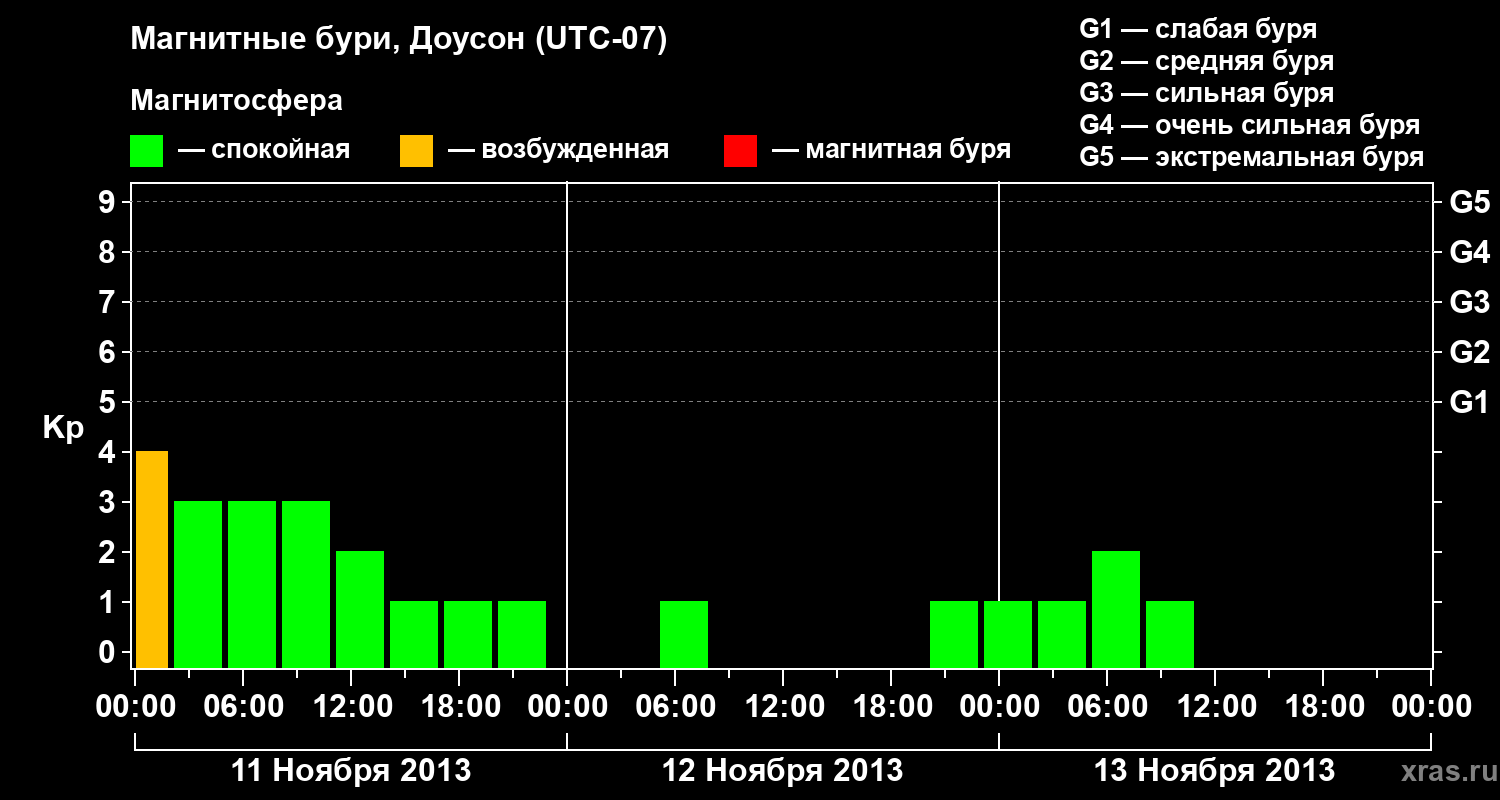This screenshot has height=800, width=1500.
Task: Click the '— возбужденная' legend label
Action: pos(558,150)
